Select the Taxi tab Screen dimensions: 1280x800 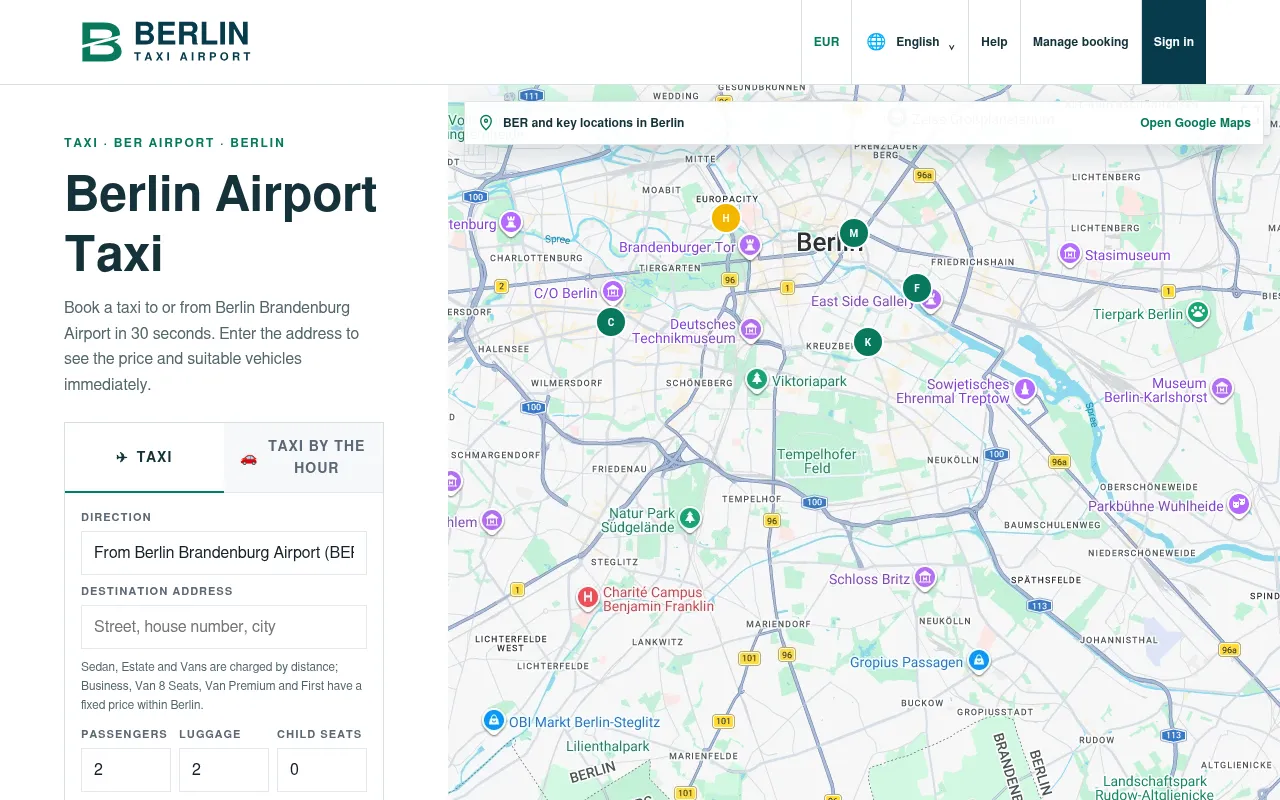(x=144, y=457)
